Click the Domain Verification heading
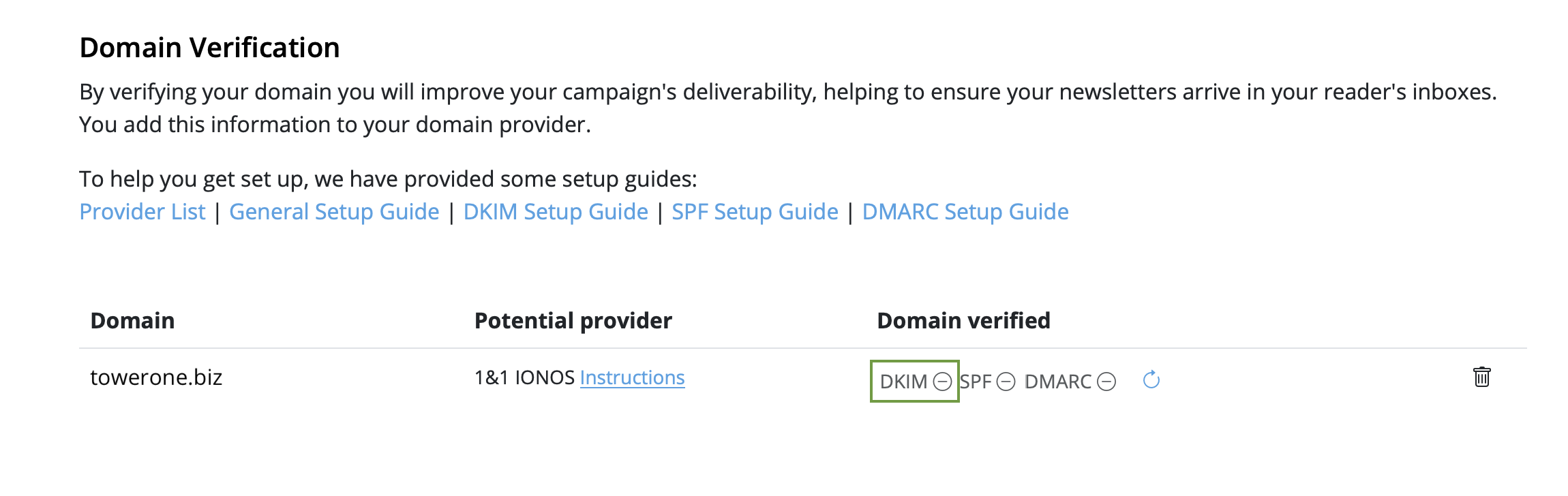The image size is (1568, 496). click(x=209, y=48)
